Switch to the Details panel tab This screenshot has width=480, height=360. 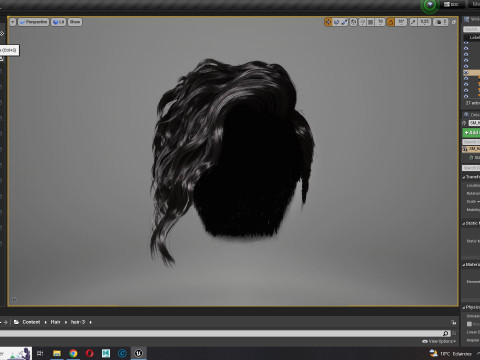pos(472,115)
